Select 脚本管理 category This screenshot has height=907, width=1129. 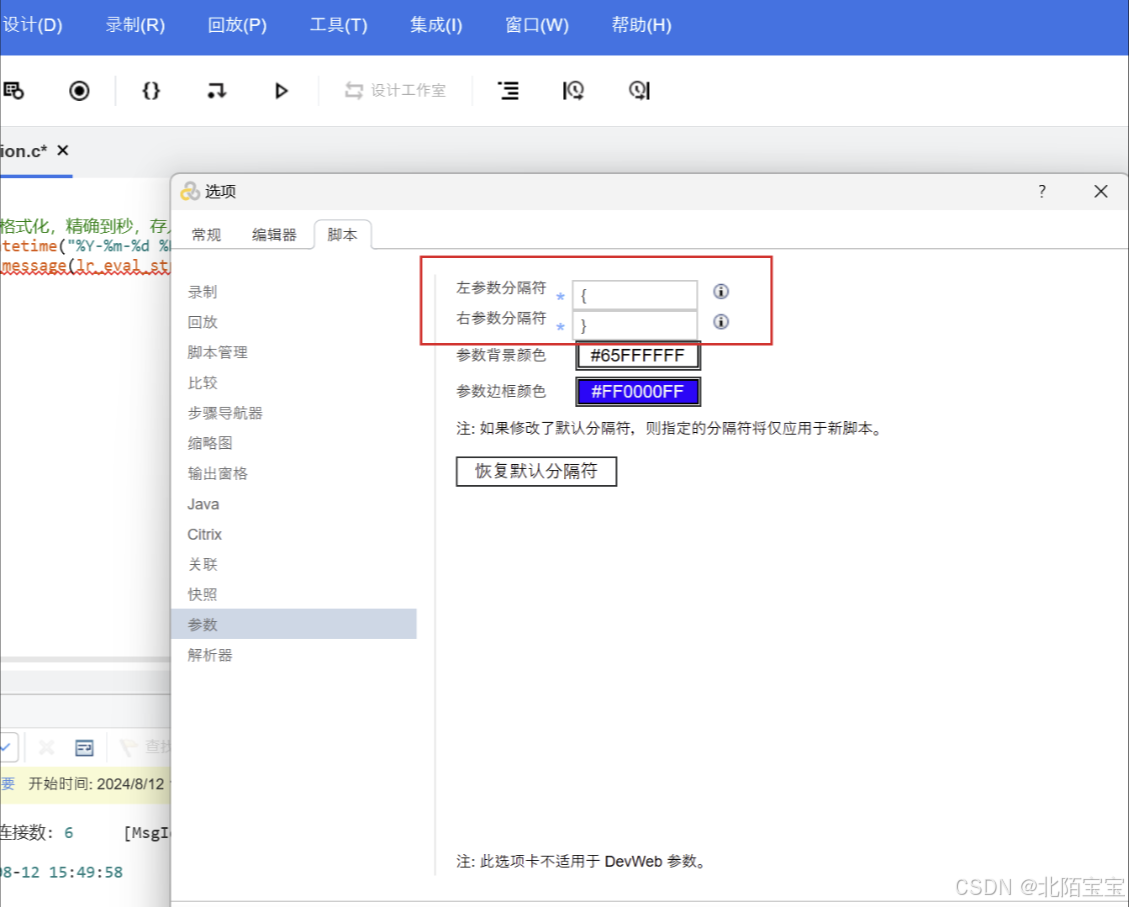coord(217,353)
